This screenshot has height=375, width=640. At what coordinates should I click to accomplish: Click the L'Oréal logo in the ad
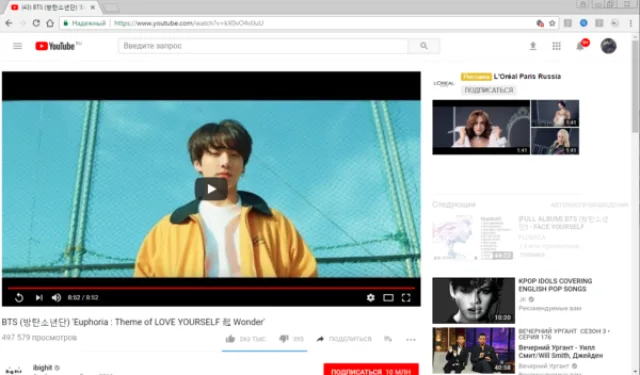[x=444, y=83]
